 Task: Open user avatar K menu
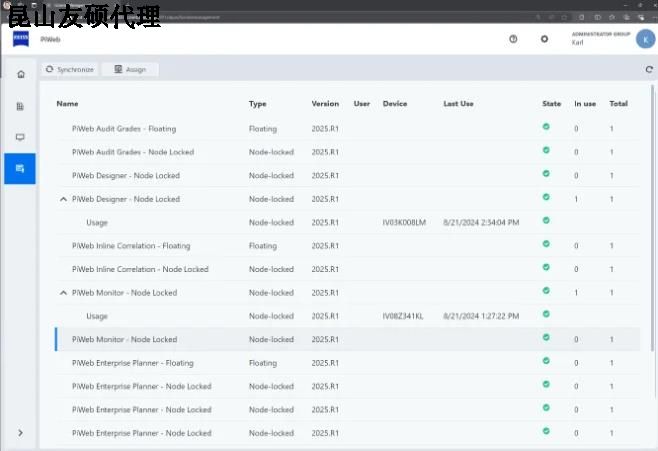pos(645,39)
